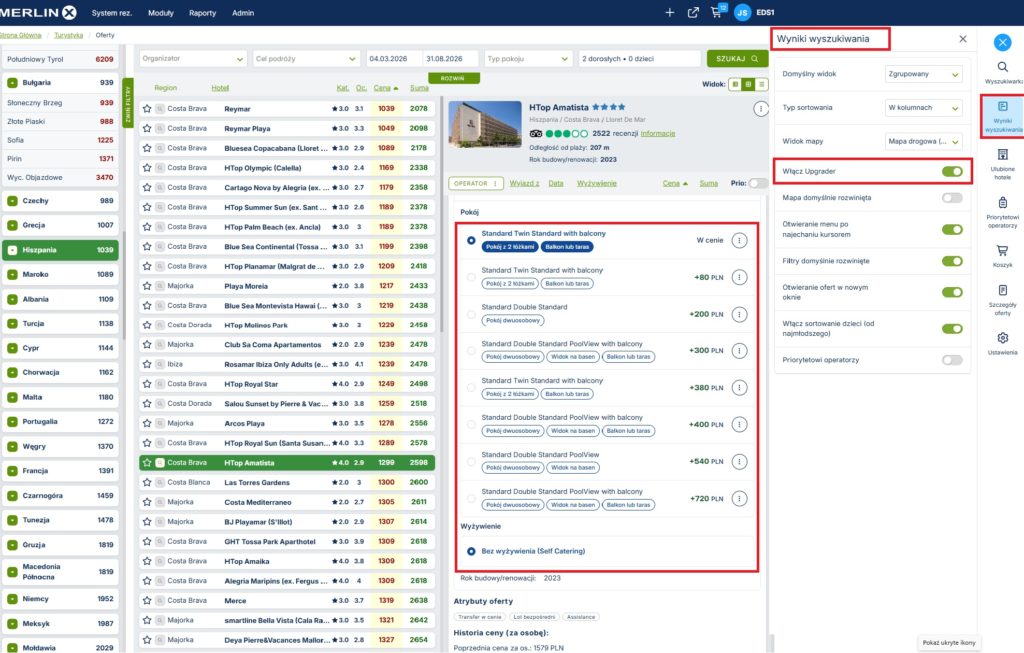The height and width of the screenshot is (653, 1024).
Task: Open the Raporty menu
Action: click(x=202, y=13)
